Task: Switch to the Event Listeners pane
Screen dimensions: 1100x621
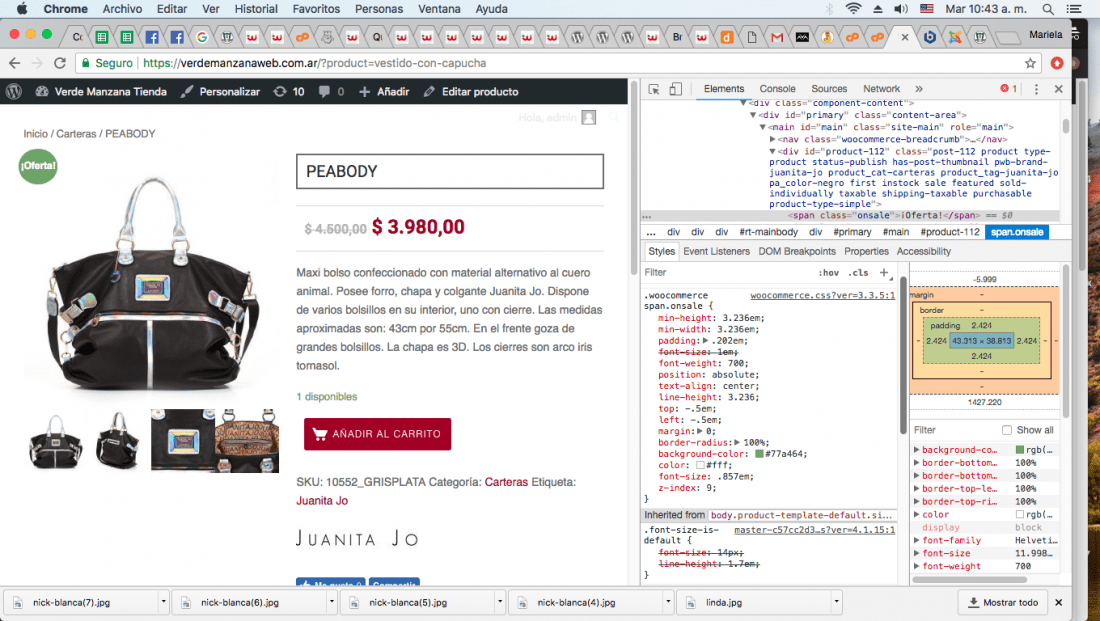Action: coord(716,251)
